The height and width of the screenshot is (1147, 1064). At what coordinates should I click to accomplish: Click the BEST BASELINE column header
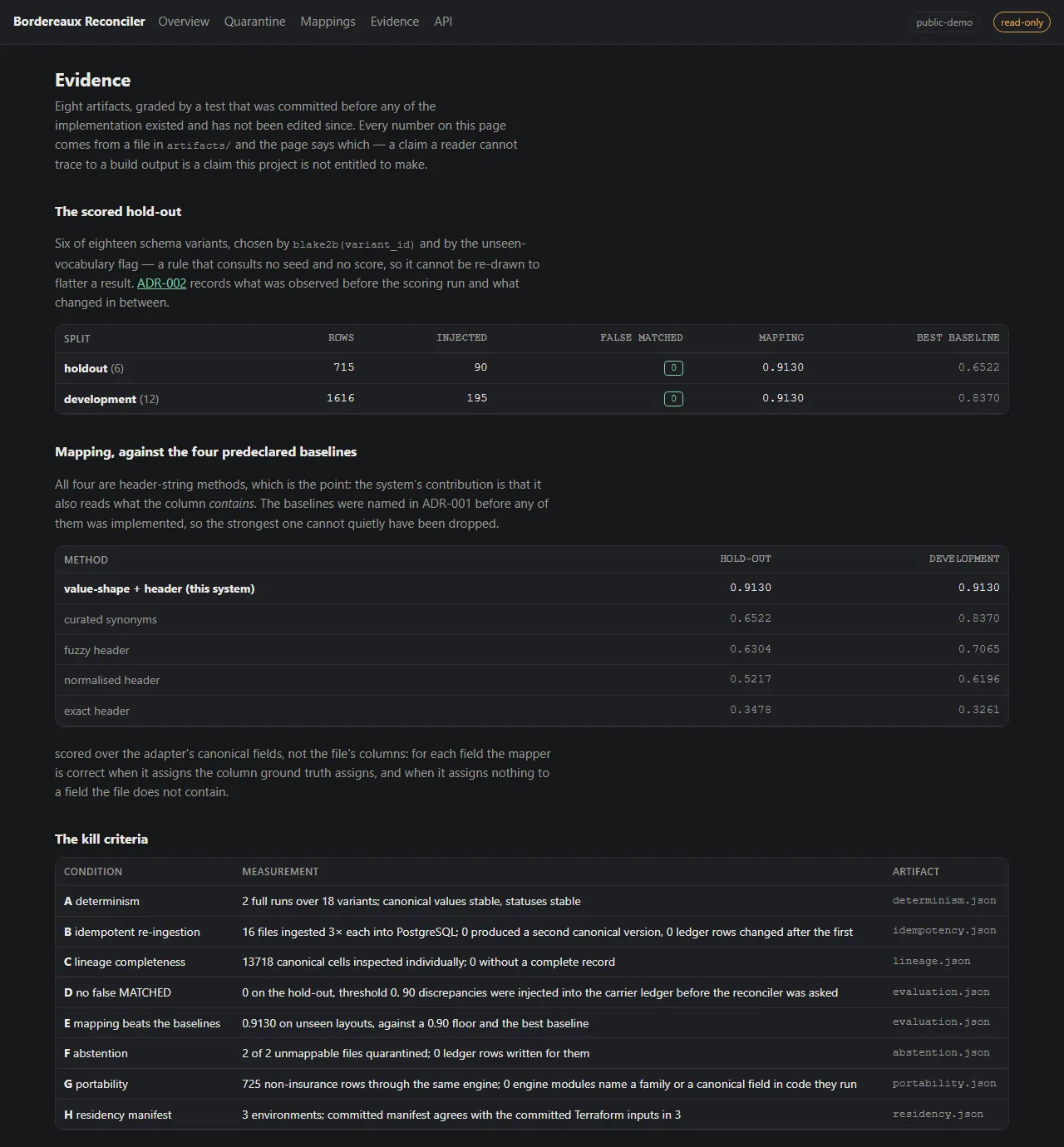(x=958, y=337)
